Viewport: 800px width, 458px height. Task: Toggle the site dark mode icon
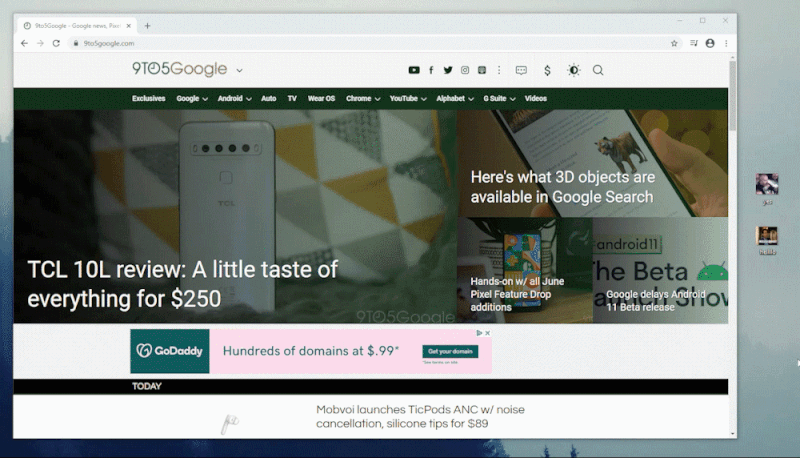(x=573, y=70)
